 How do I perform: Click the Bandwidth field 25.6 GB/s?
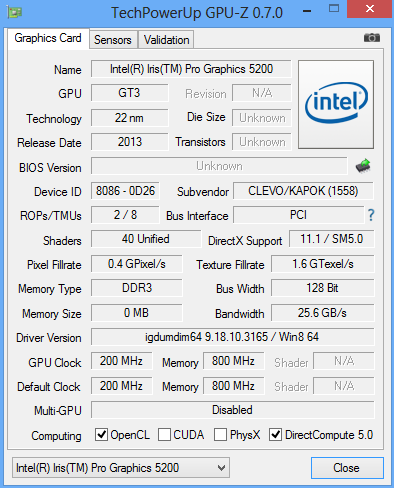pyautogui.click(x=323, y=313)
